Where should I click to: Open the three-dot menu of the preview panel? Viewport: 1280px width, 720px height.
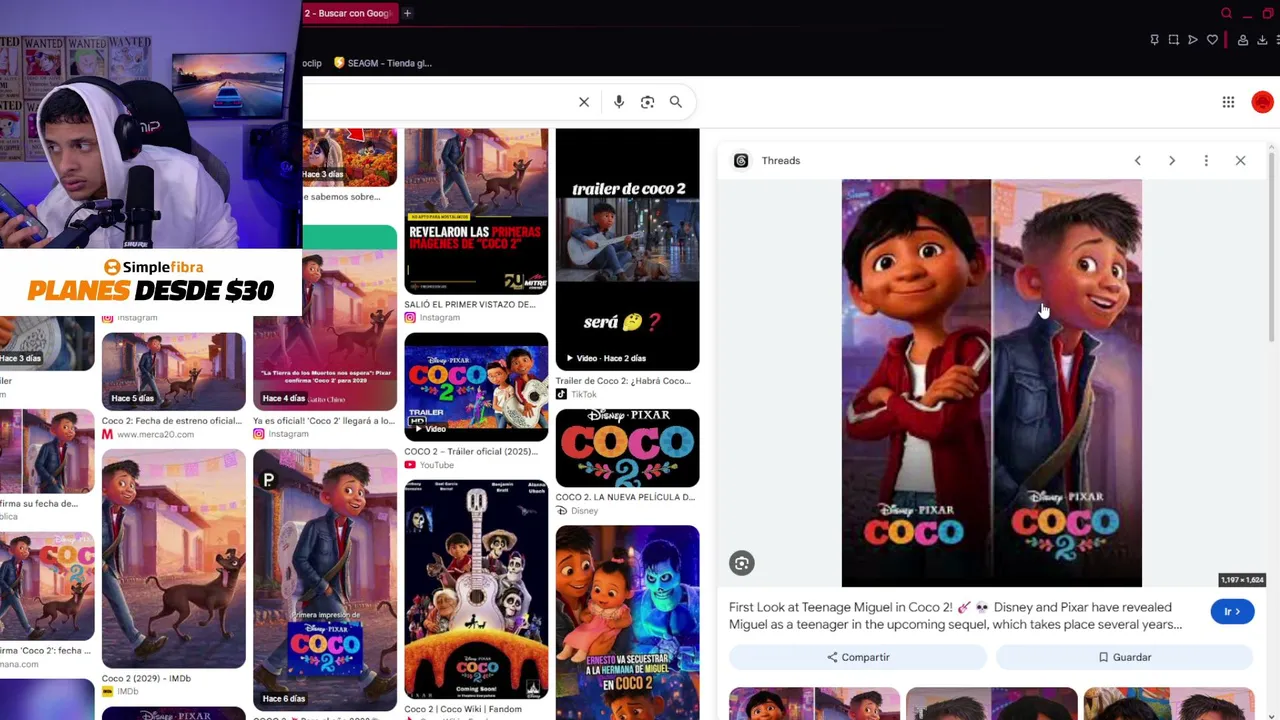click(x=1206, y=161)
